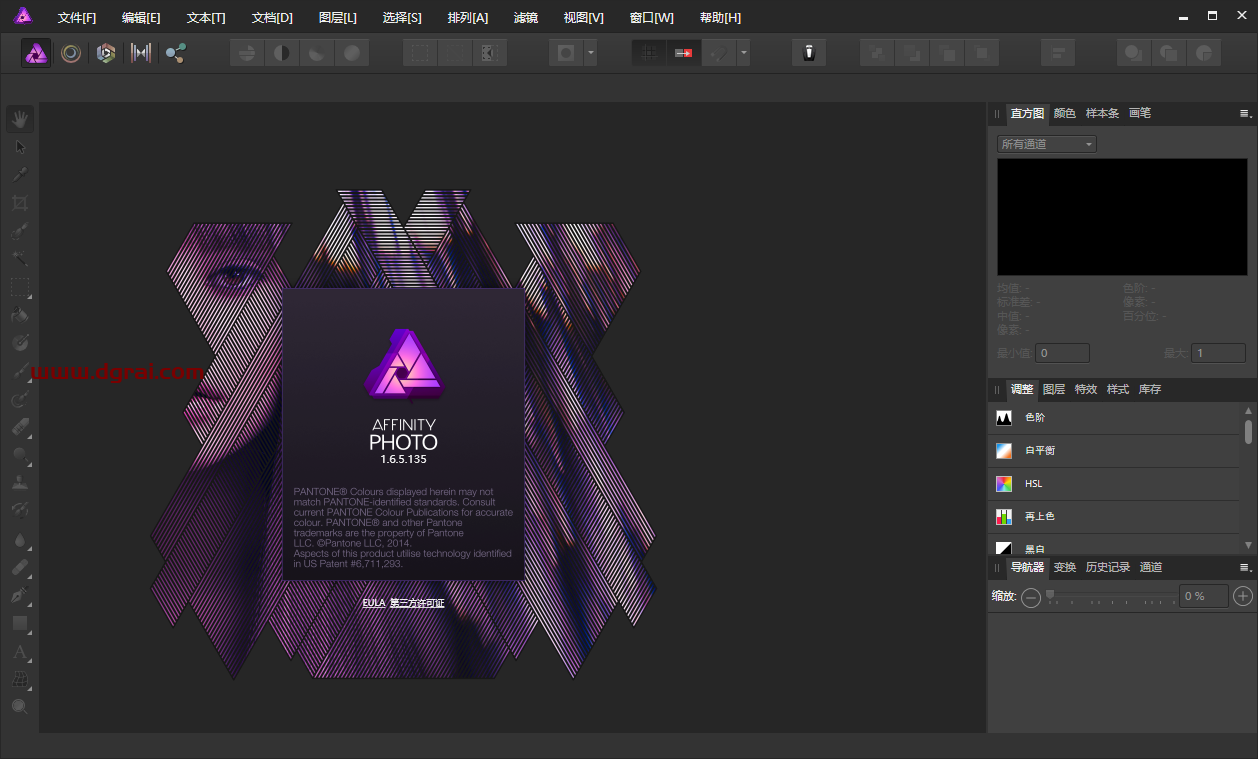Open the histogram panel options menu
The width and height of the screenshot is (1258, 759).
pyautogui.click(x=1245, y=114)
